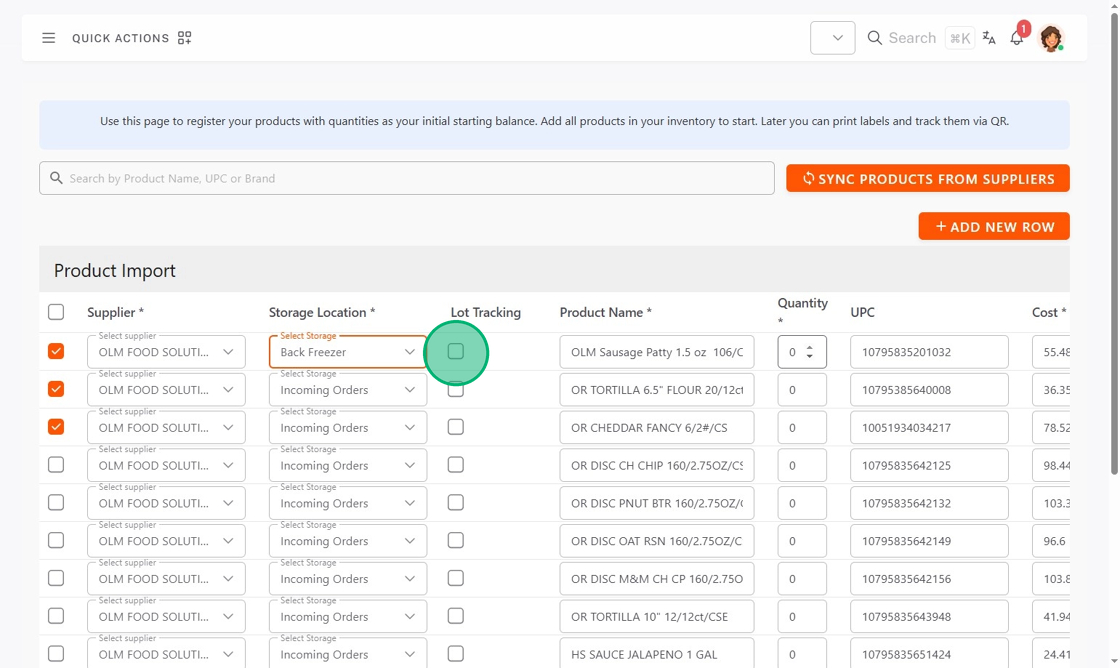Viewport: 1120px width, 668px height.
Task: Enable Lot Tracking for OR DISC OAT RSN
Action: (456, 541)
